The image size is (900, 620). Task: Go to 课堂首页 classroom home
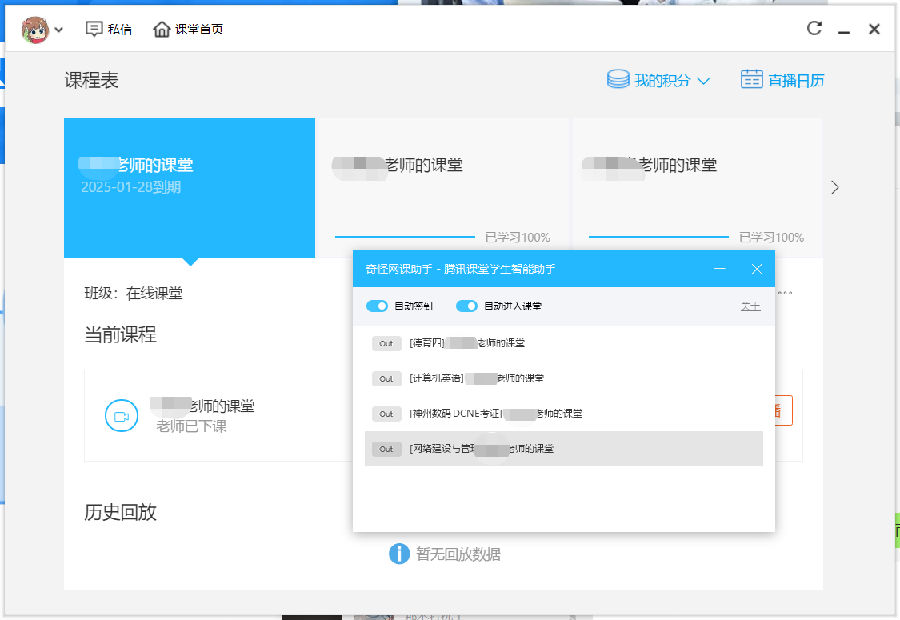pos(188,29)
